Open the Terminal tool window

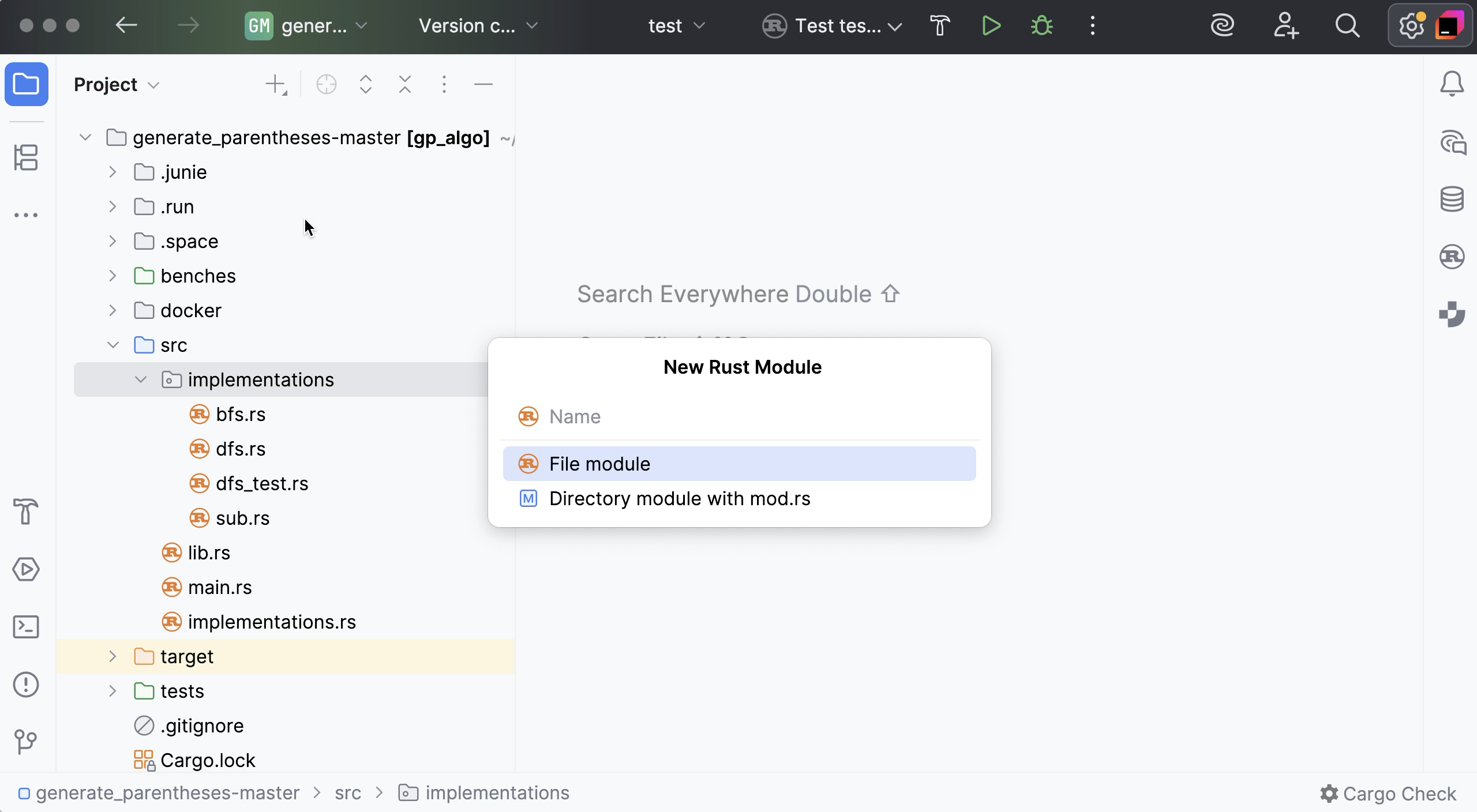(x=26, y=627)
